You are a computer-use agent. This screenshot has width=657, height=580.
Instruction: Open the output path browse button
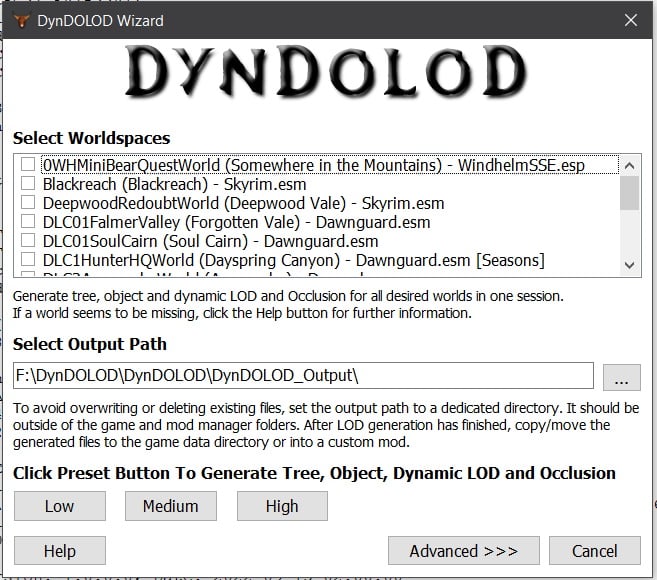[622, 377]
